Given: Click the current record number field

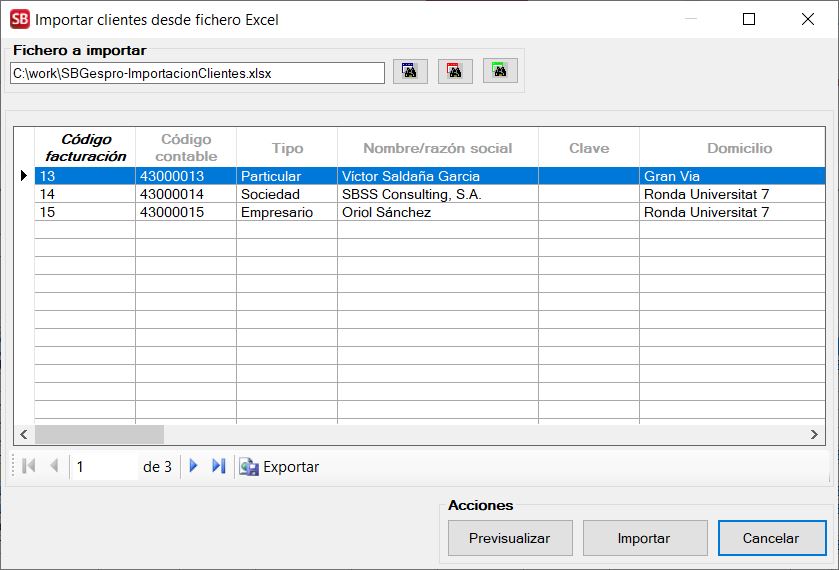Looking at the screenshot, I should click(104, 467).
